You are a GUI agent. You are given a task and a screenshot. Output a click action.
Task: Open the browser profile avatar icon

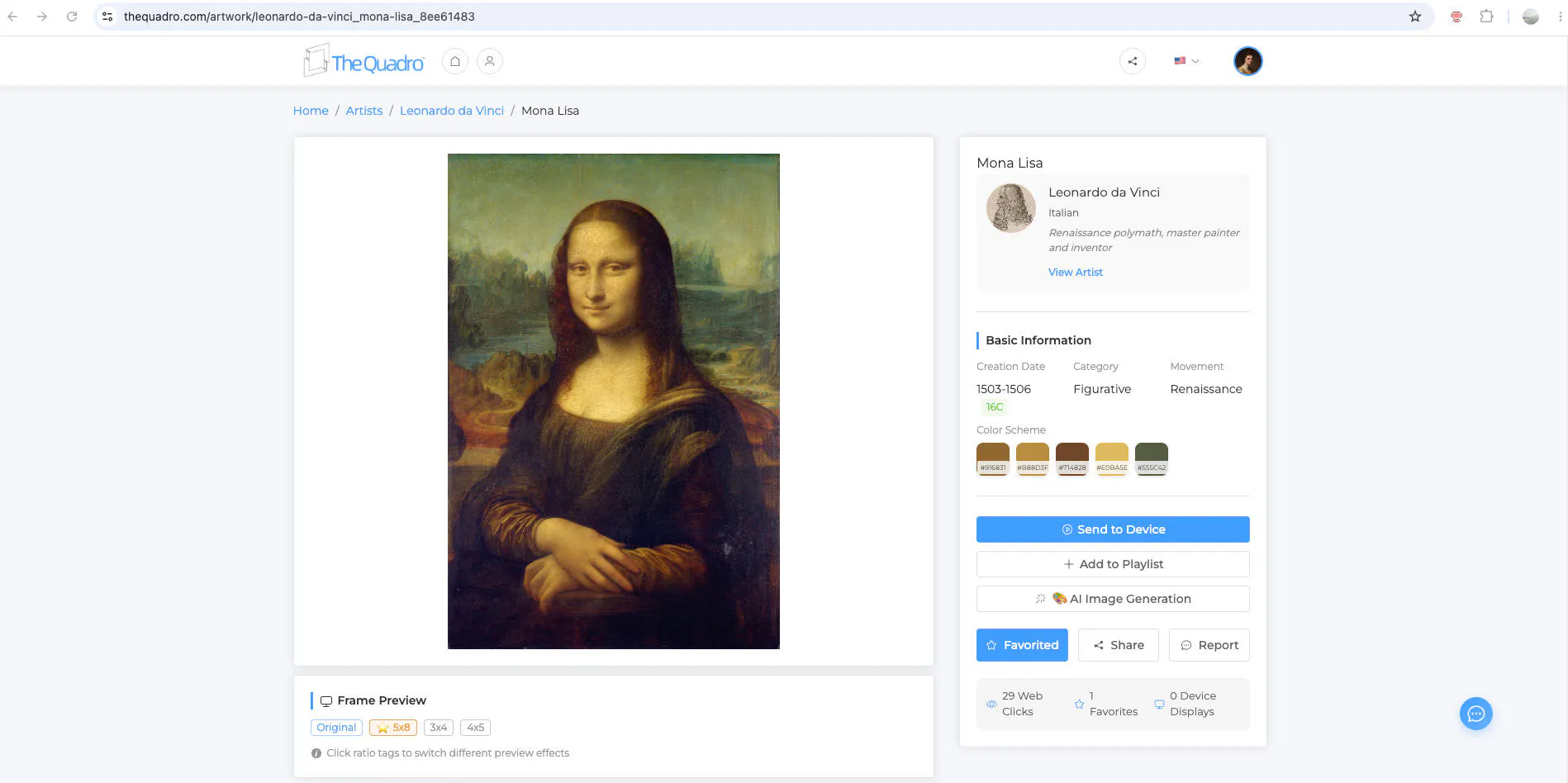pyautogui.click(x=1531, y=17)
